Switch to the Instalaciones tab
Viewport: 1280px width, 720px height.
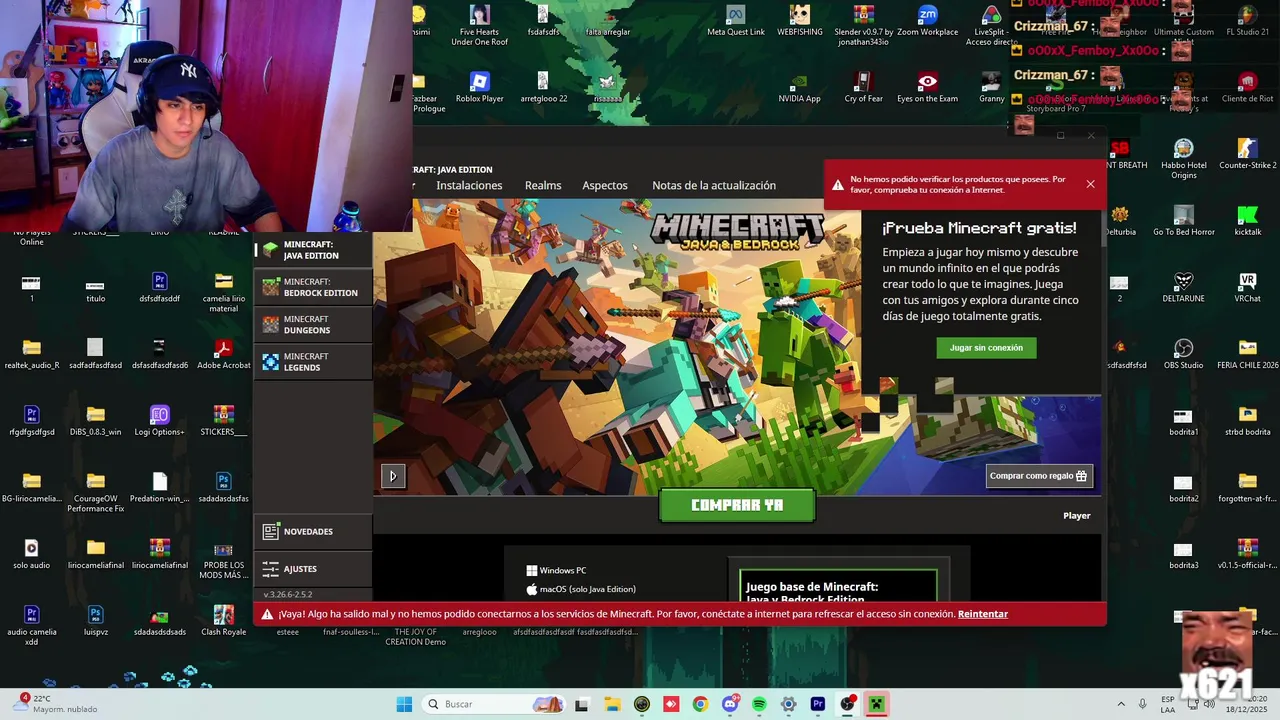469,185
